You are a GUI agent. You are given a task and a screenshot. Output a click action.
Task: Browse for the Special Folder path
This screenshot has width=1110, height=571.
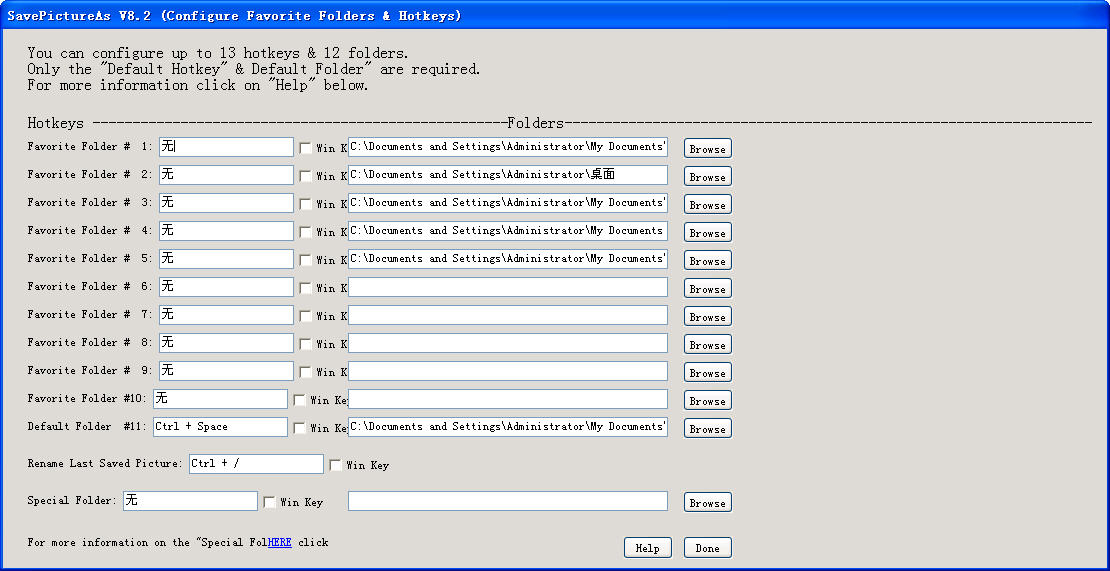(x=707, y=502)
